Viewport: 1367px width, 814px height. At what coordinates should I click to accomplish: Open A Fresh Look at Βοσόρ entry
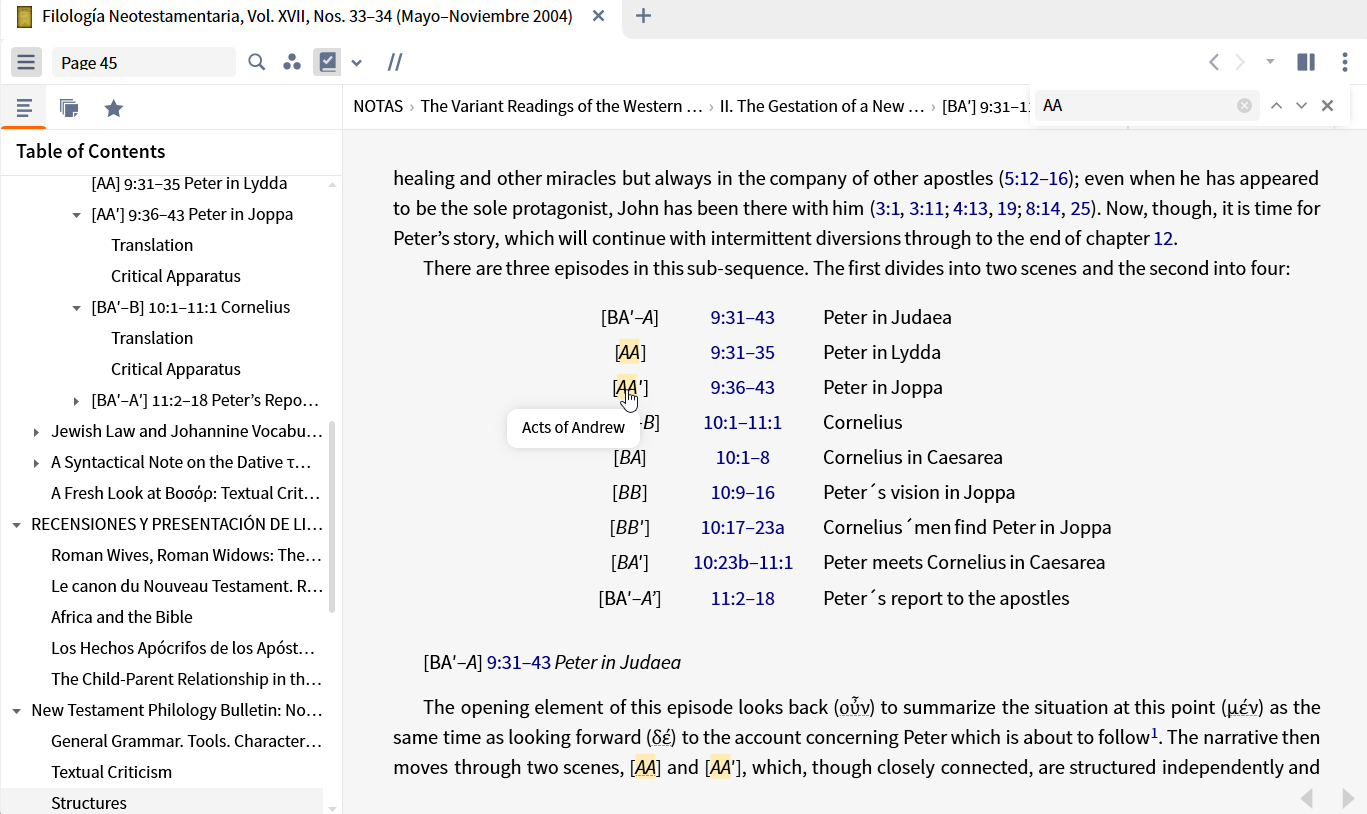tap(186, 493)
